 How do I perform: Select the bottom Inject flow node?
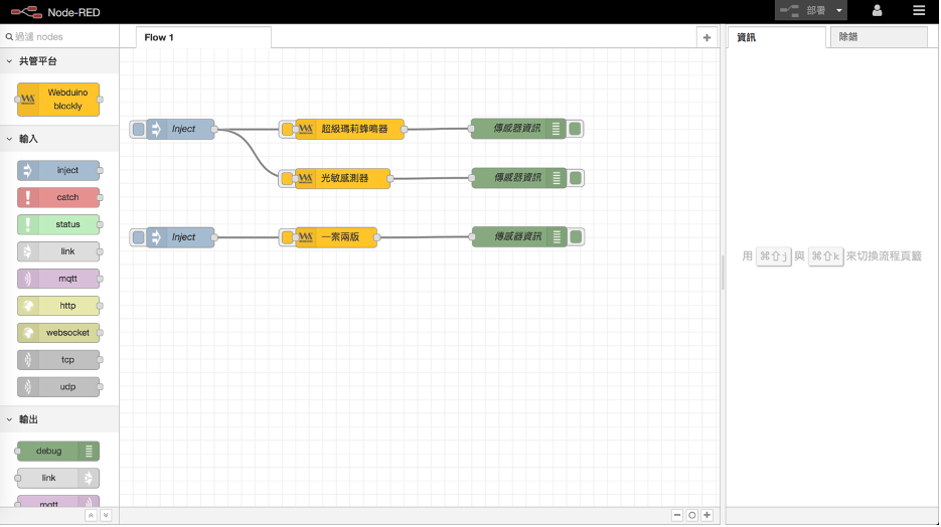point(180,237)
